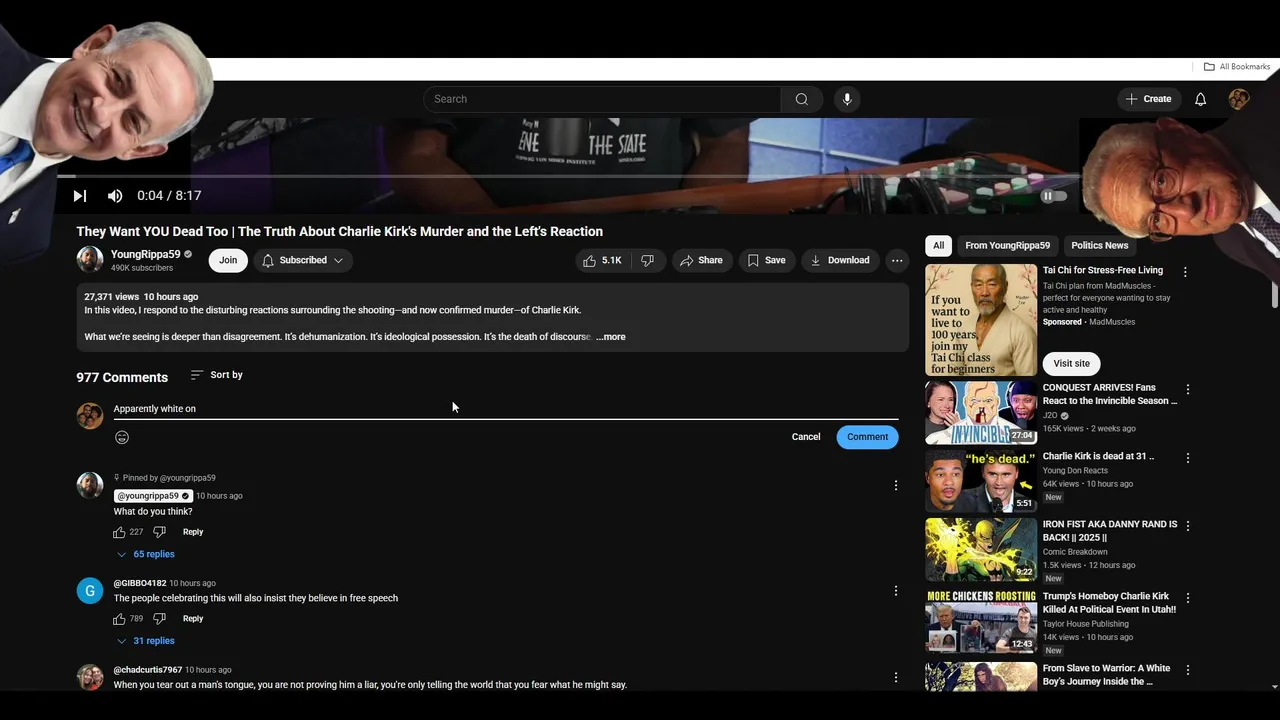Click the Create button
The width and height of the screenshot is (1280, 720).
coord(1148,99)
